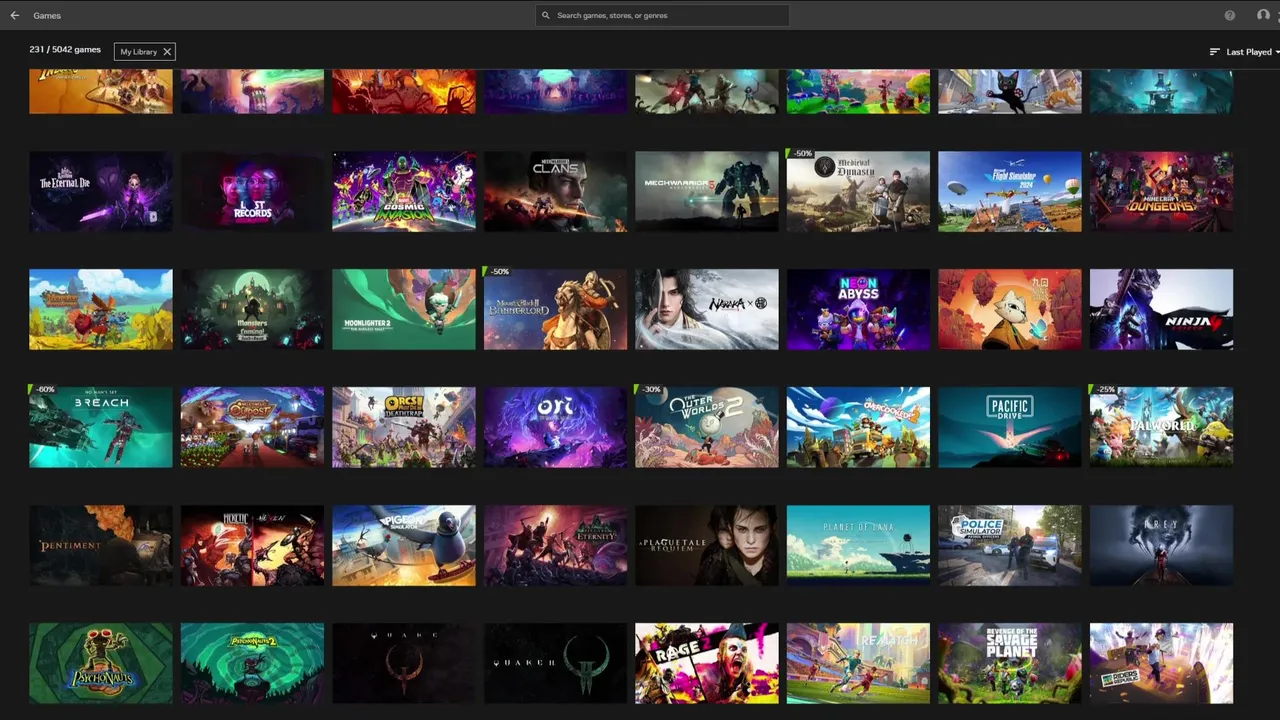Open the original Quake game tile
The height and width of the screenshot is (720, 1280).
click(x=404, y=663)
